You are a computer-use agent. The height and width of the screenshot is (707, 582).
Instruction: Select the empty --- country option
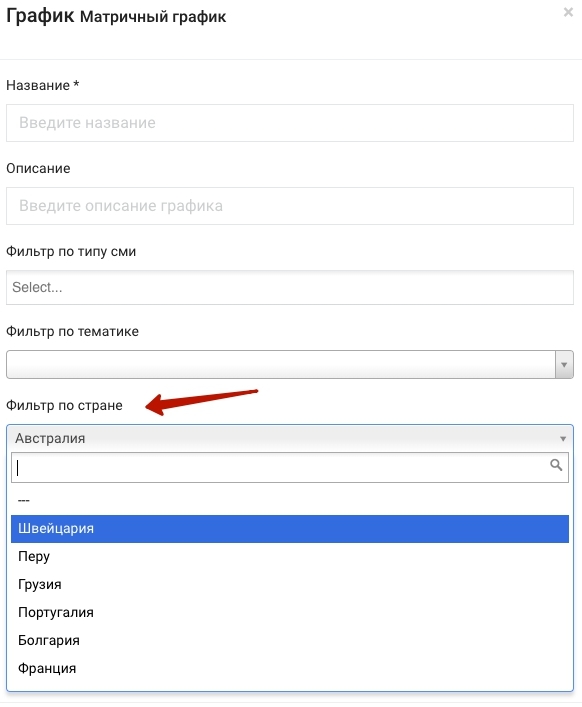pyautogui.click(x=290, y=500)
